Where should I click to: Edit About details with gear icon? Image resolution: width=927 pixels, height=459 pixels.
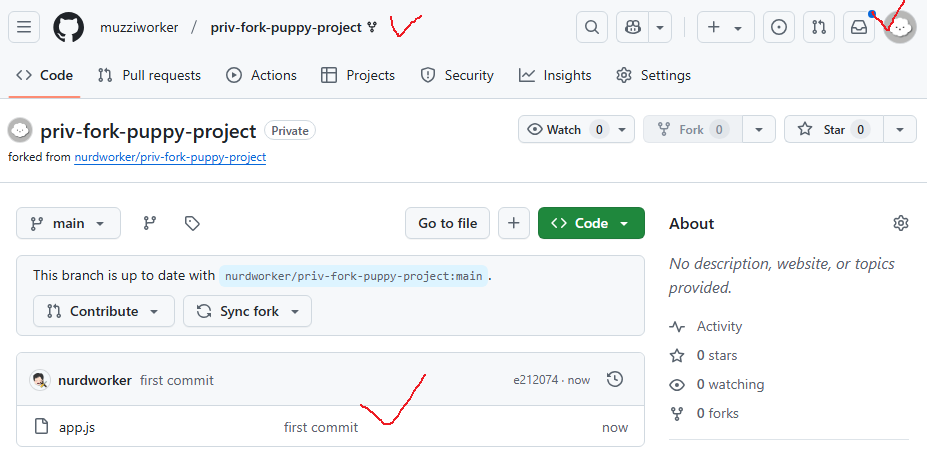click(900, 223)
